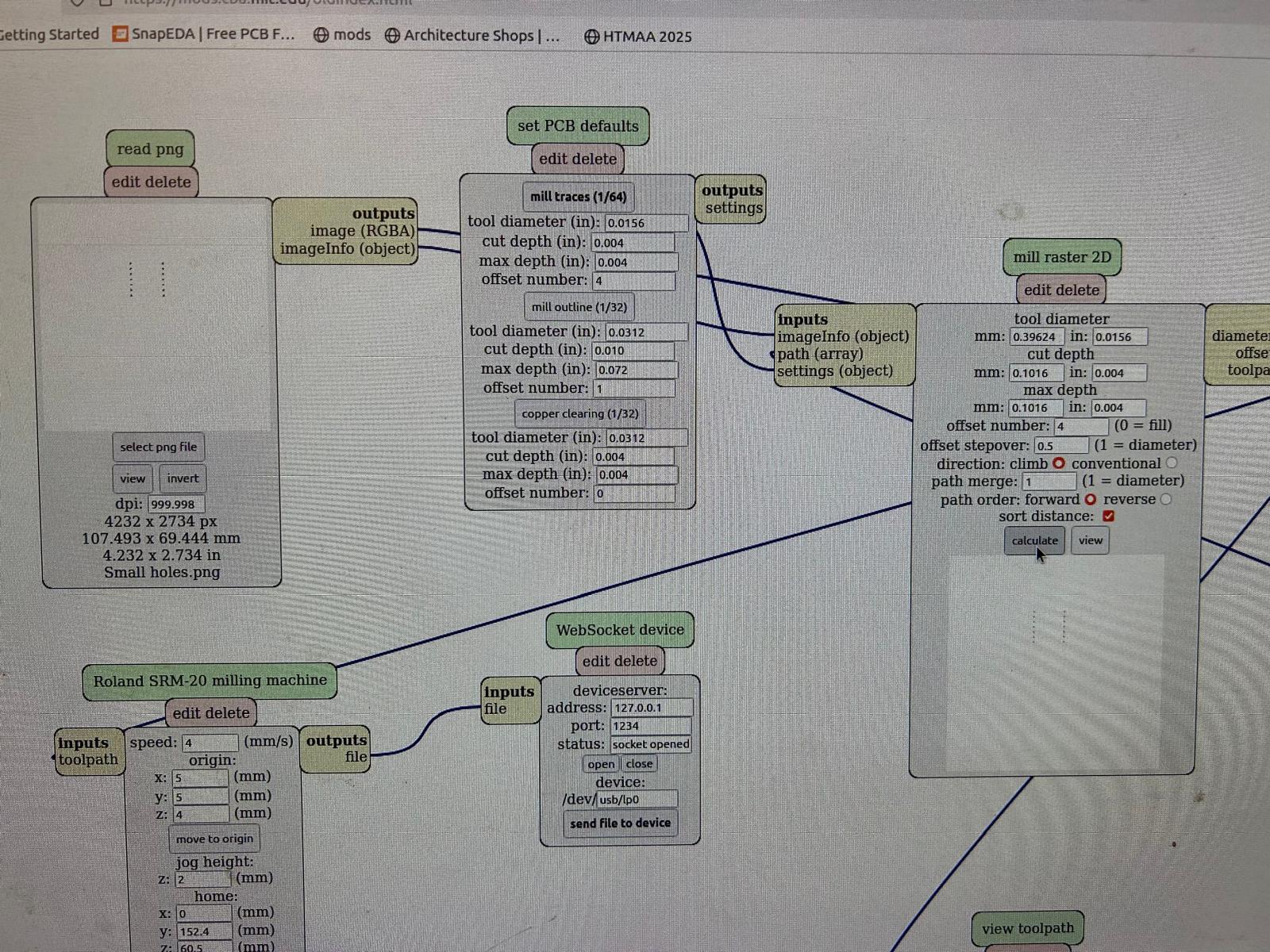Click the mill traces (1/64) button
The height and width of the screenshot is (952, 1270).
click(578, 197)
